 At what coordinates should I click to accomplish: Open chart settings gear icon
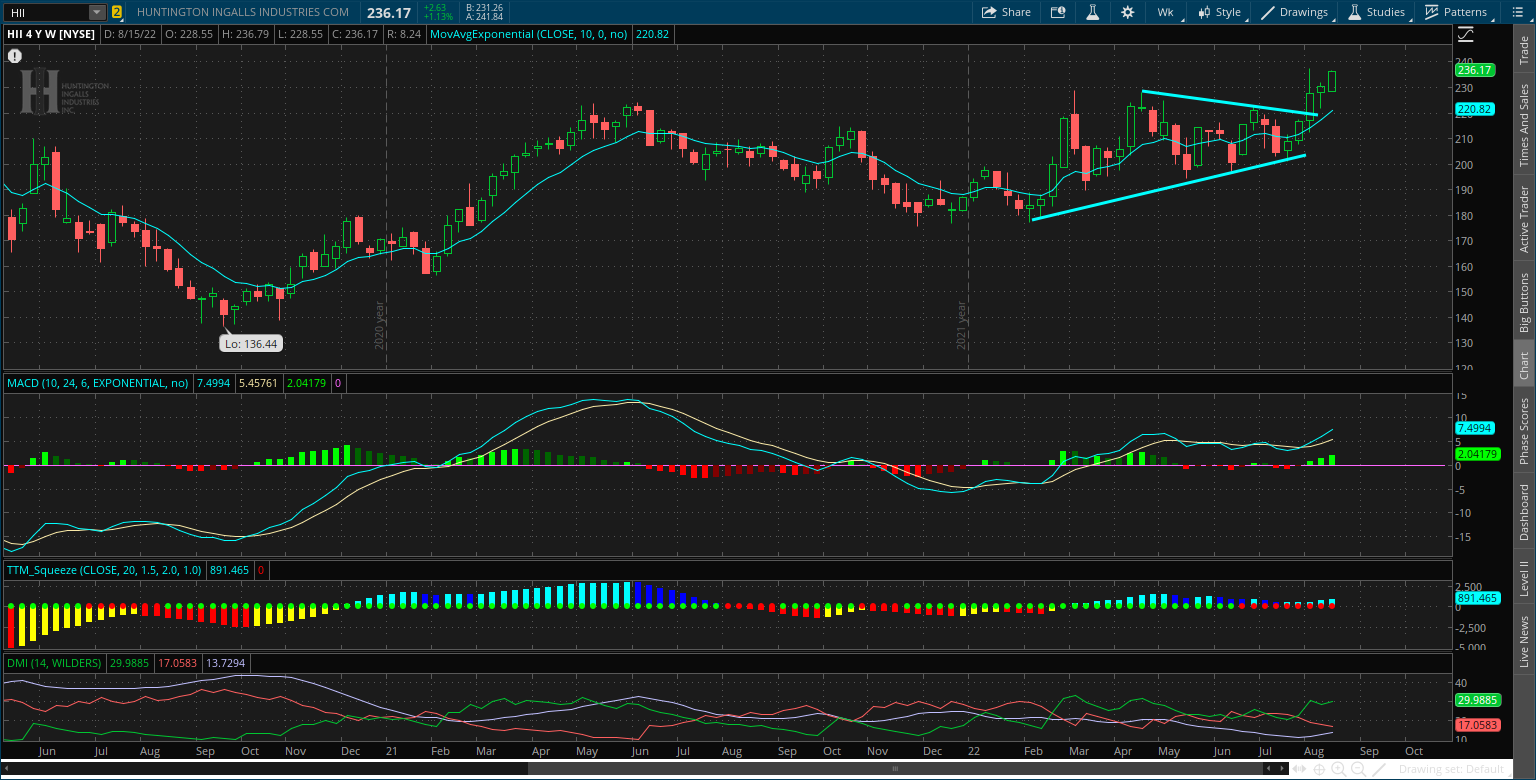[x=1128, y=12]
